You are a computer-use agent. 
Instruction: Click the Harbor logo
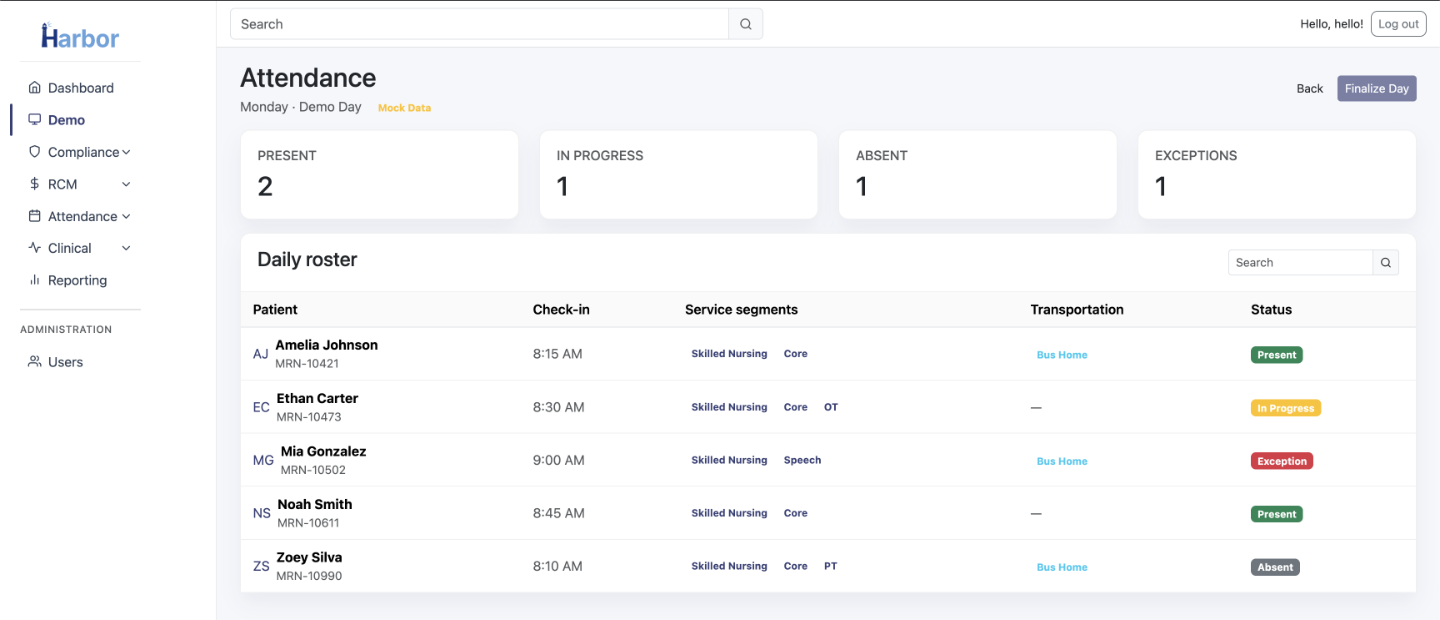(x=78, y=36)
